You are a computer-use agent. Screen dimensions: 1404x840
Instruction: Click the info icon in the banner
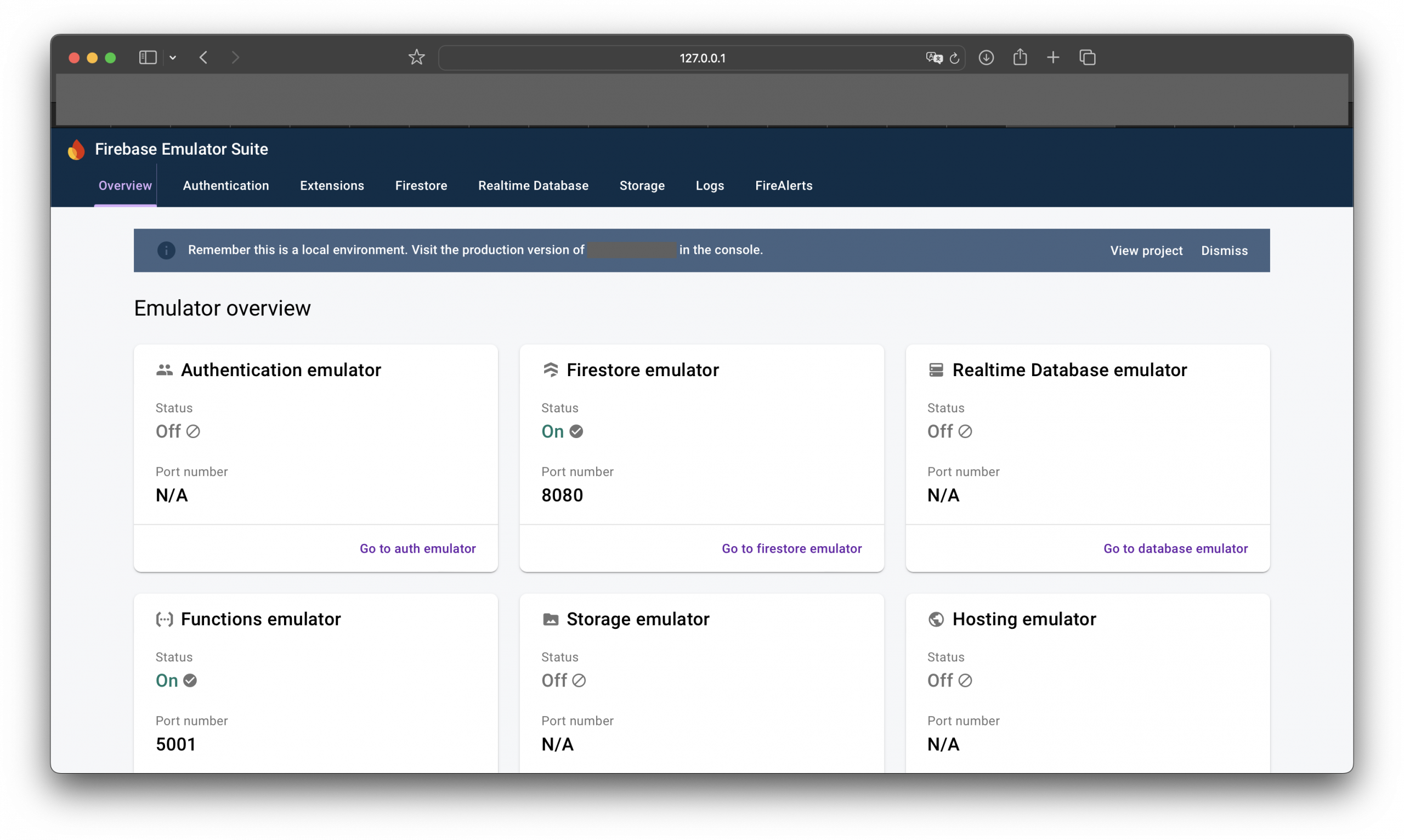[166, 250]
